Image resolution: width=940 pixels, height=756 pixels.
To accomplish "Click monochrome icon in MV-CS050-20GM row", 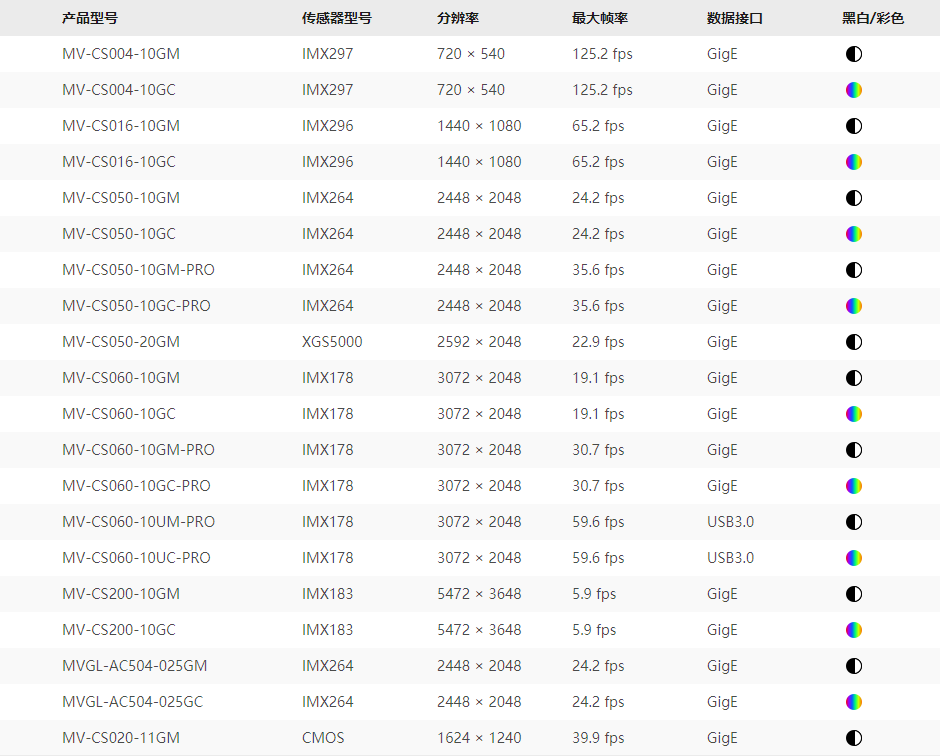I will coord(853,342).
